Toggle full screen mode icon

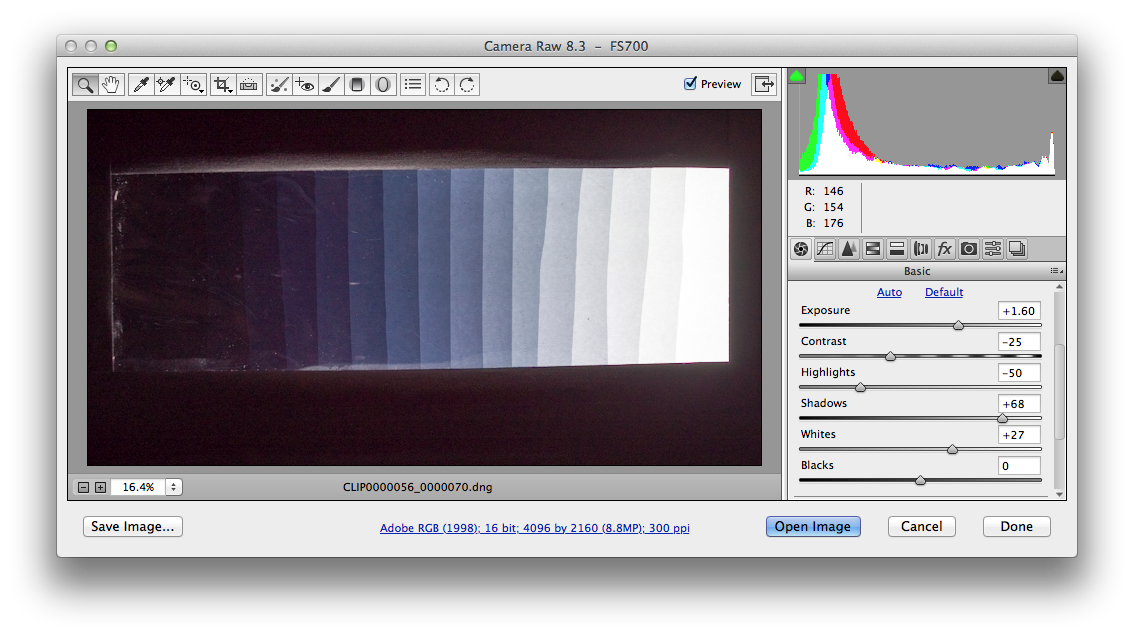[764, 84]
